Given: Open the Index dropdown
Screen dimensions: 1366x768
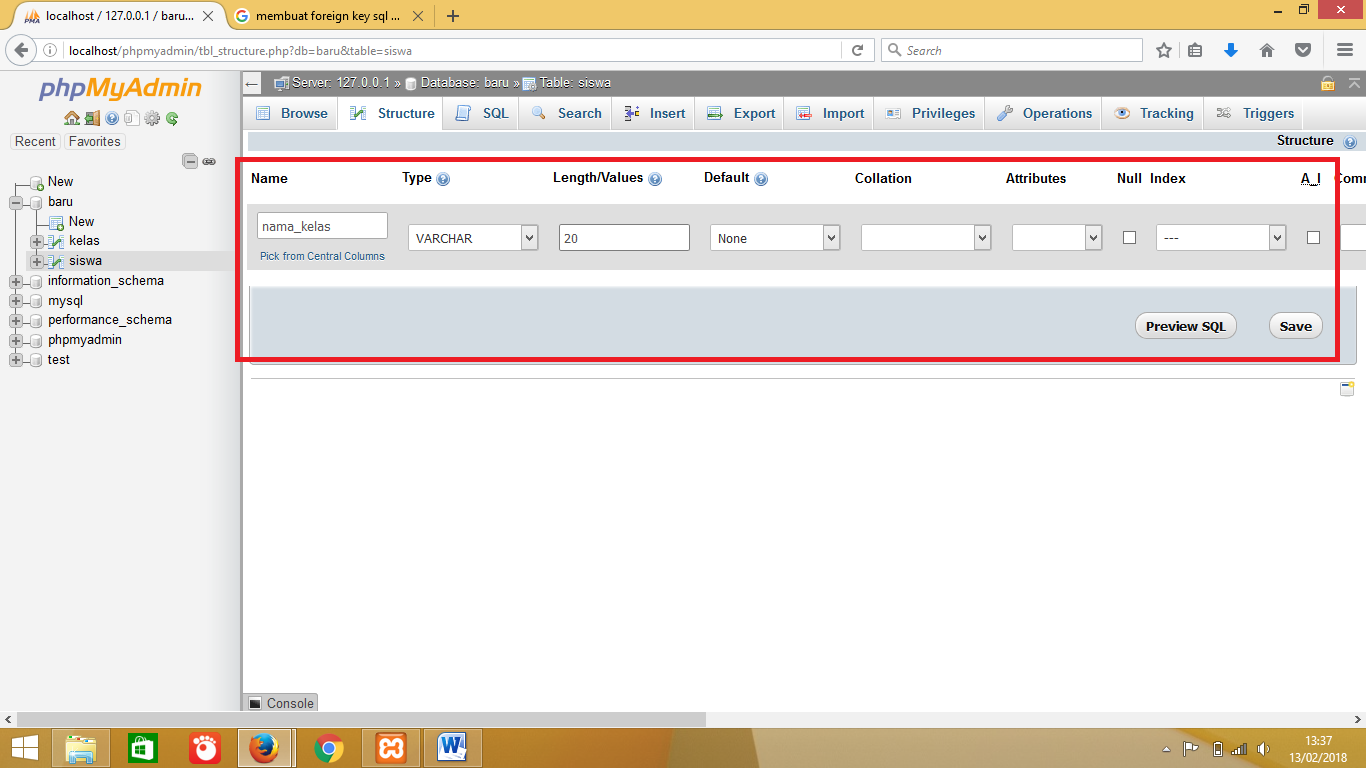Looking at the screenshot, I should [x=1221, y=237].
